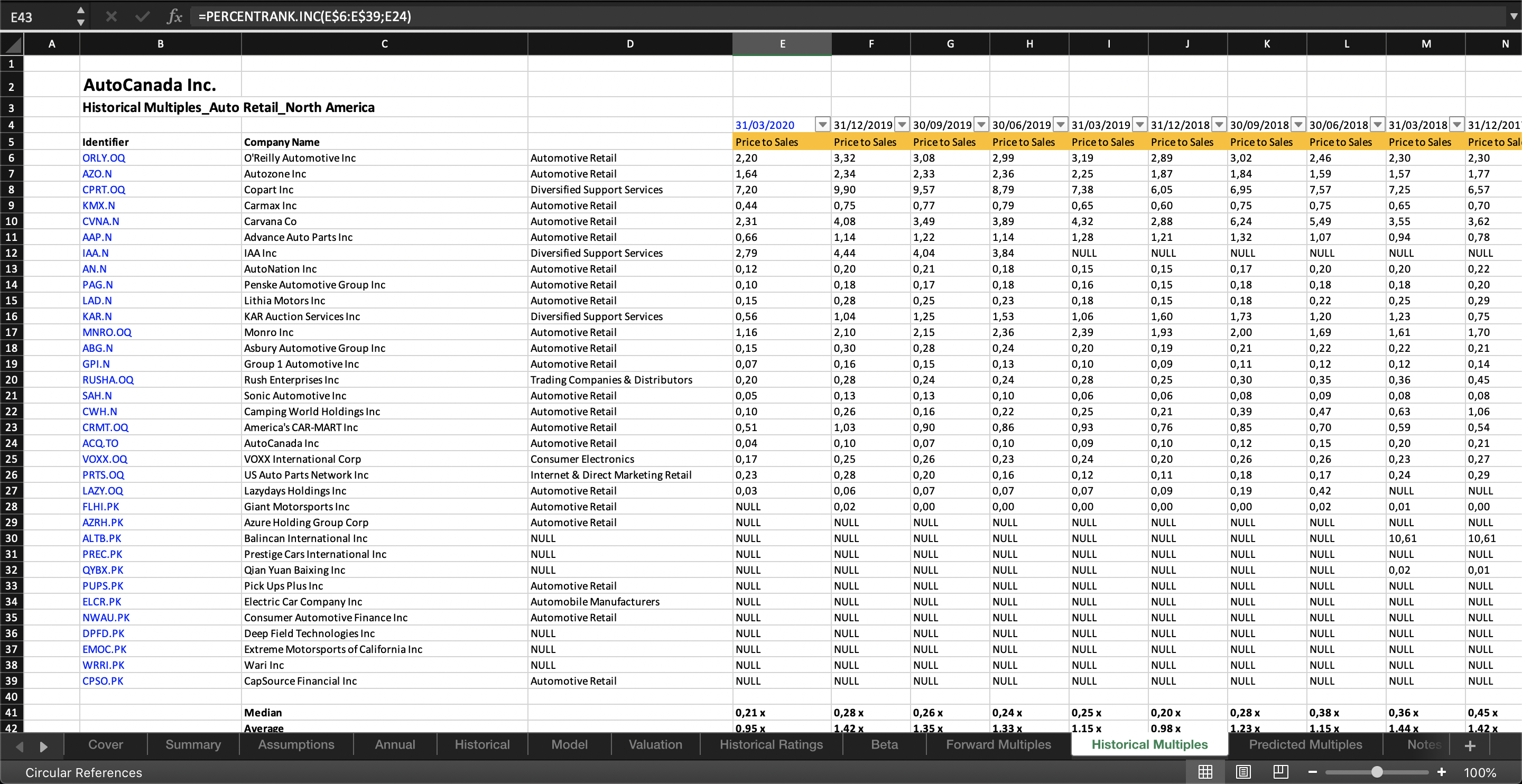This screenshot has width=1522, height=784.
Task: Cancel the formula entry with X icon
Action: coord(111,16)
